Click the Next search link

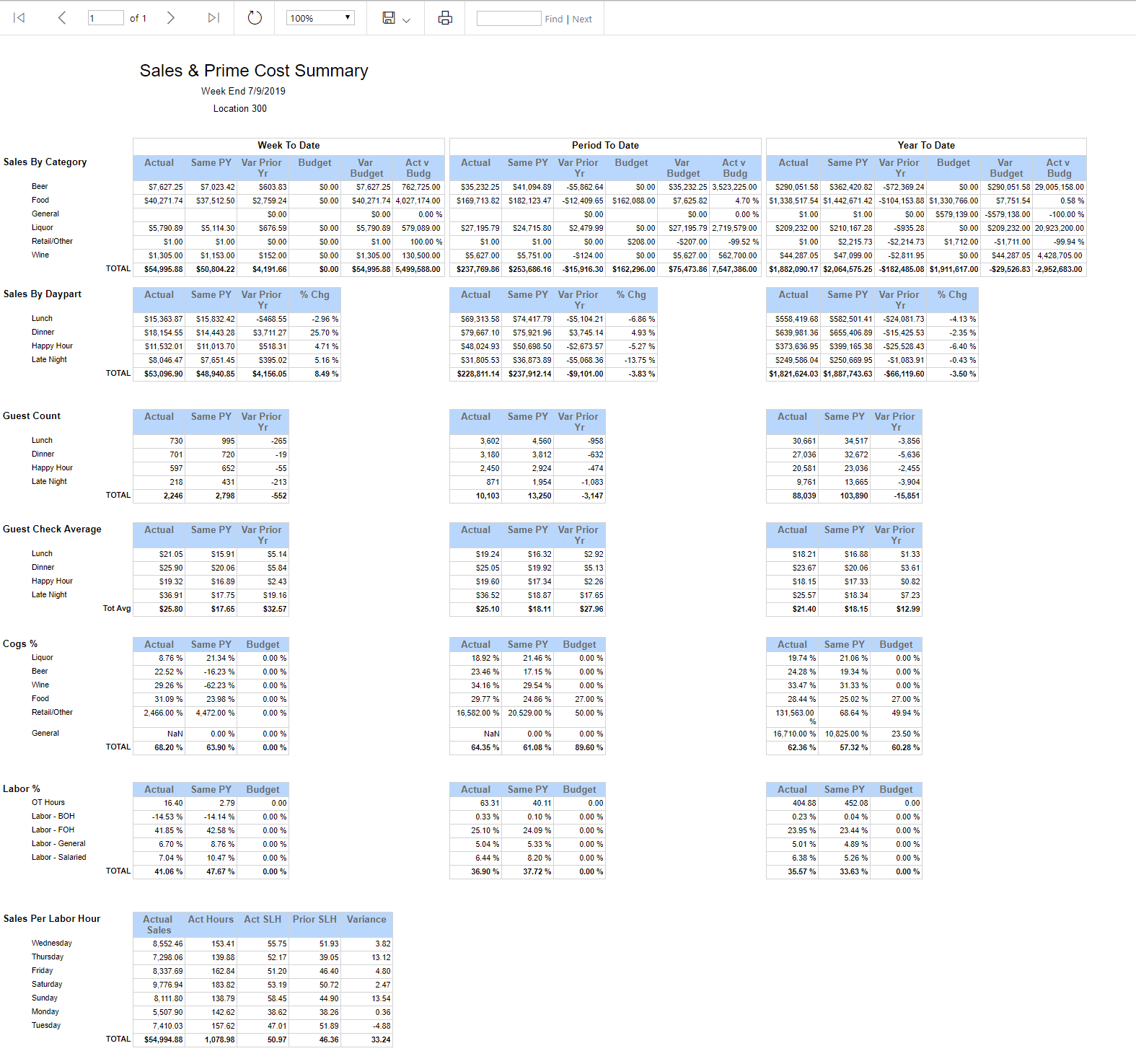[x=582, y=19]
